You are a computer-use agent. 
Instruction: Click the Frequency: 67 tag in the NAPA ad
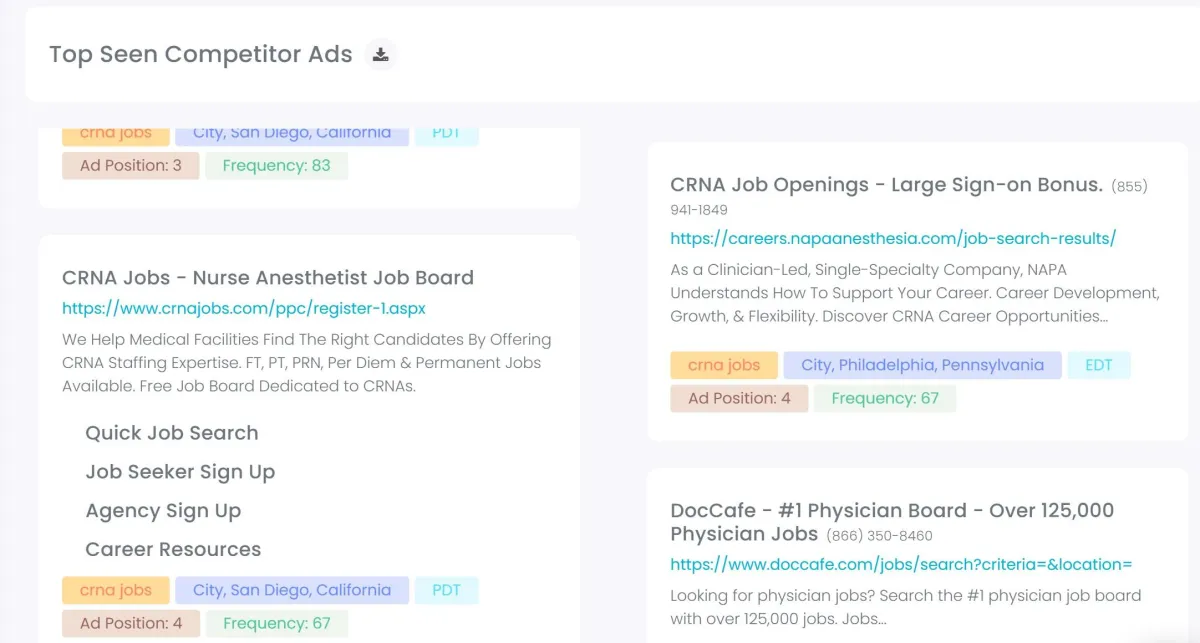click(884, 398)
